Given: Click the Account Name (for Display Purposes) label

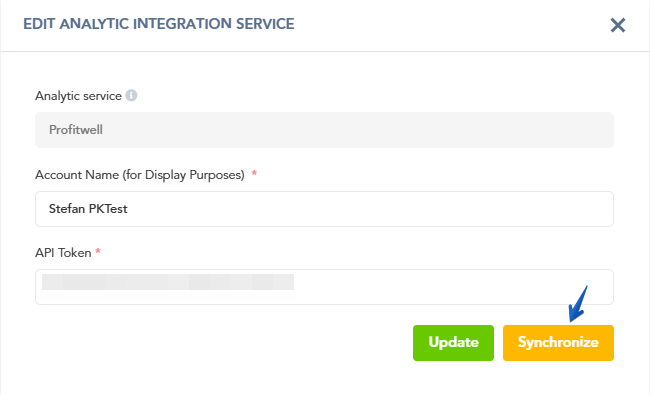Looking at the screenshot, I should click(140, 175).
